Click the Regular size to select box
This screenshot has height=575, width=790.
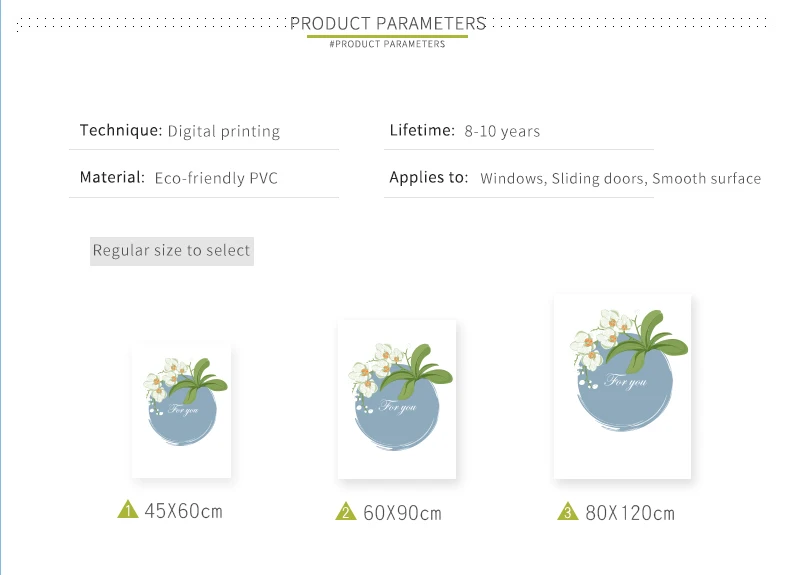(x=172, y=251)
